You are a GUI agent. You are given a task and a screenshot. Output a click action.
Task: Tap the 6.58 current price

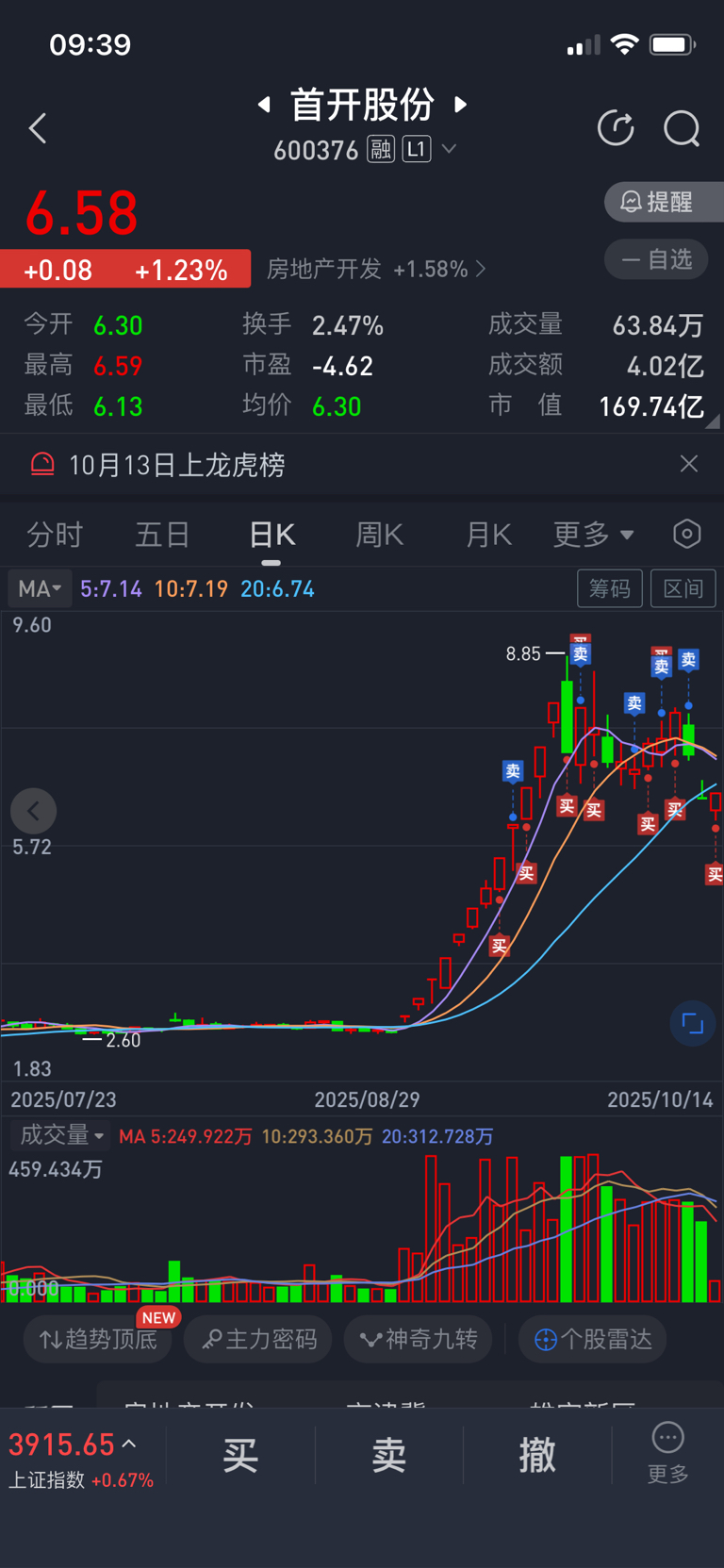[82, 213]
